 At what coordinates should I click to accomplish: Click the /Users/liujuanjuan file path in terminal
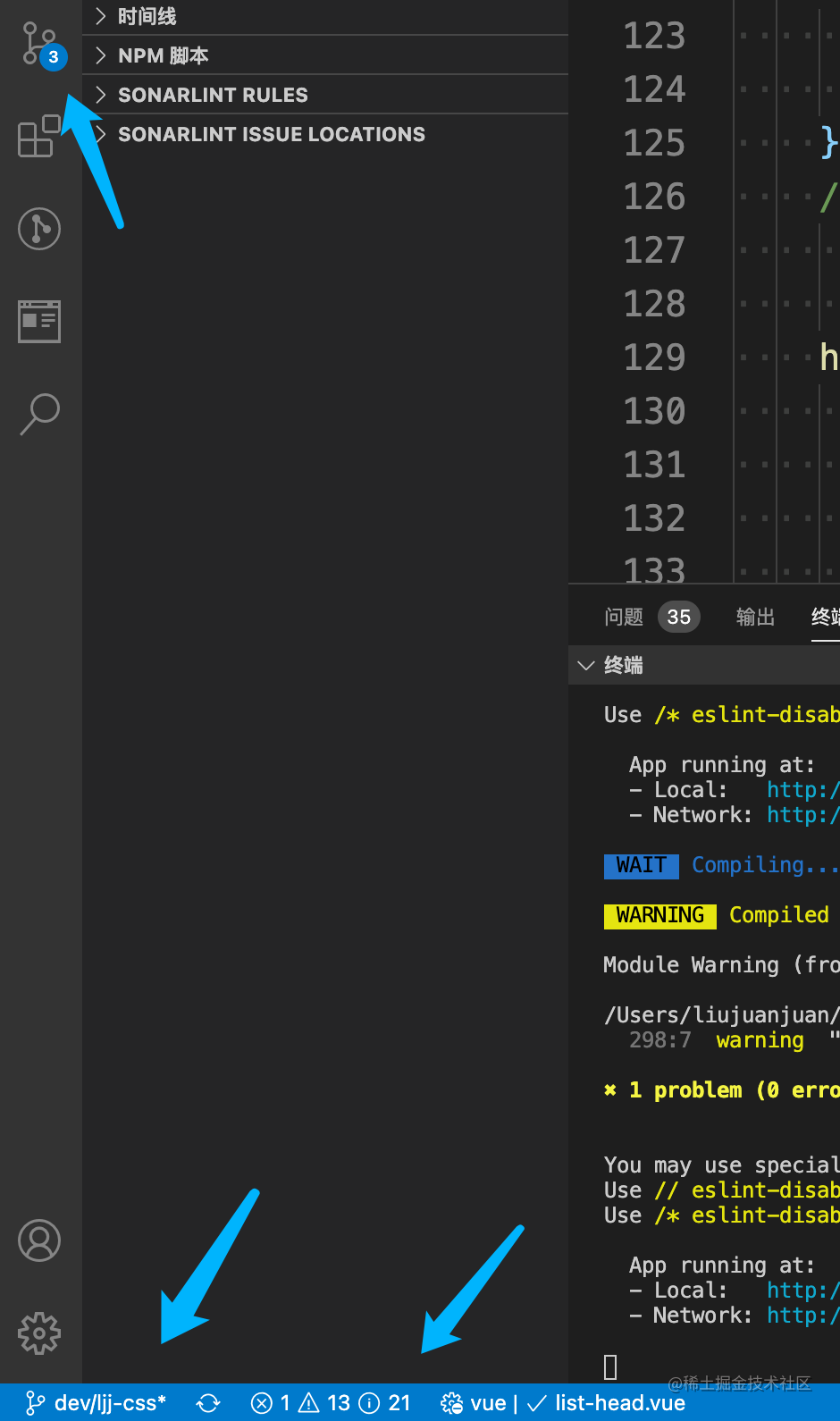722,1015
